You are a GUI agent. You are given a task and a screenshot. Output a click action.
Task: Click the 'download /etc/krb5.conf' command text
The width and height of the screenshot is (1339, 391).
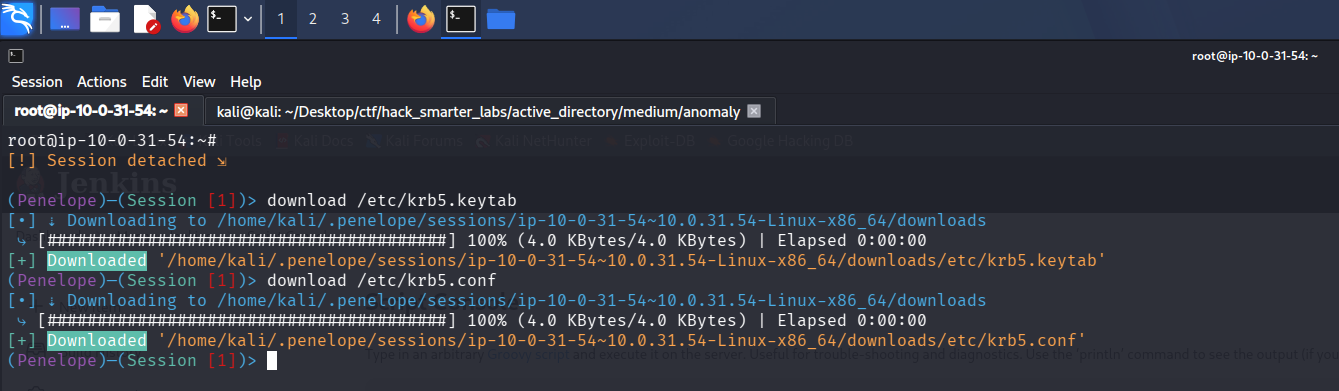[x=381, y=280]
